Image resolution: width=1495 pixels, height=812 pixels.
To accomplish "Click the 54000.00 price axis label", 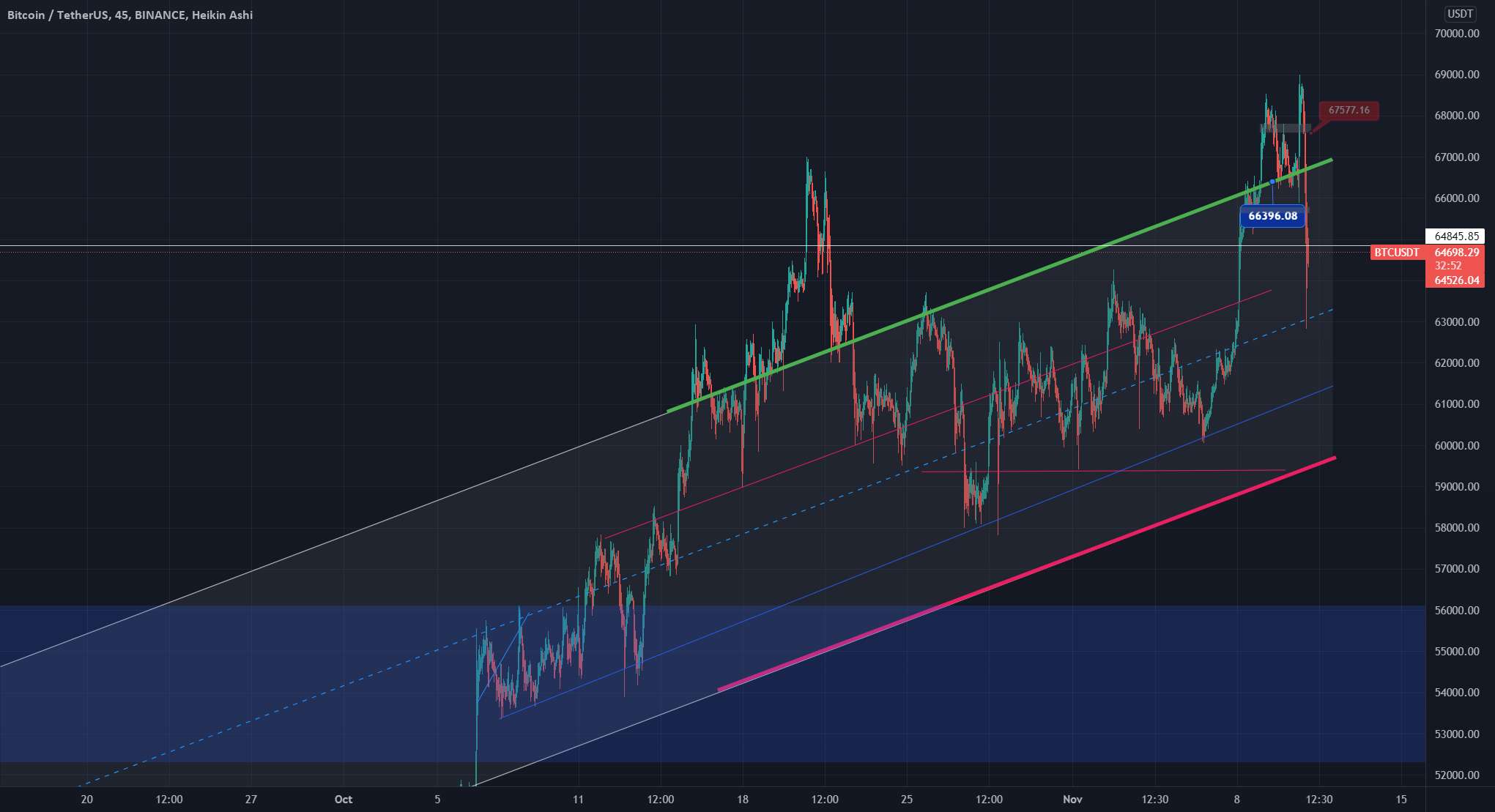I will click(x=1457, y=693).
